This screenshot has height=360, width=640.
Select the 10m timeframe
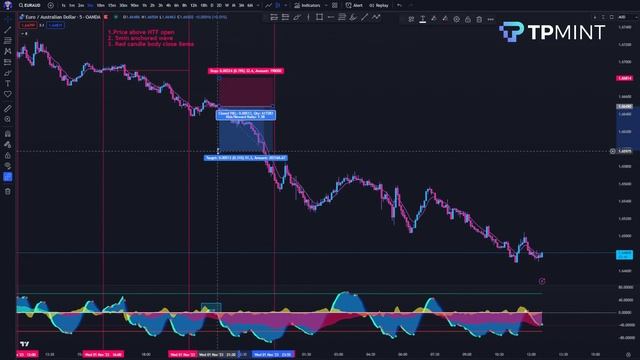[x=100, y=5]
